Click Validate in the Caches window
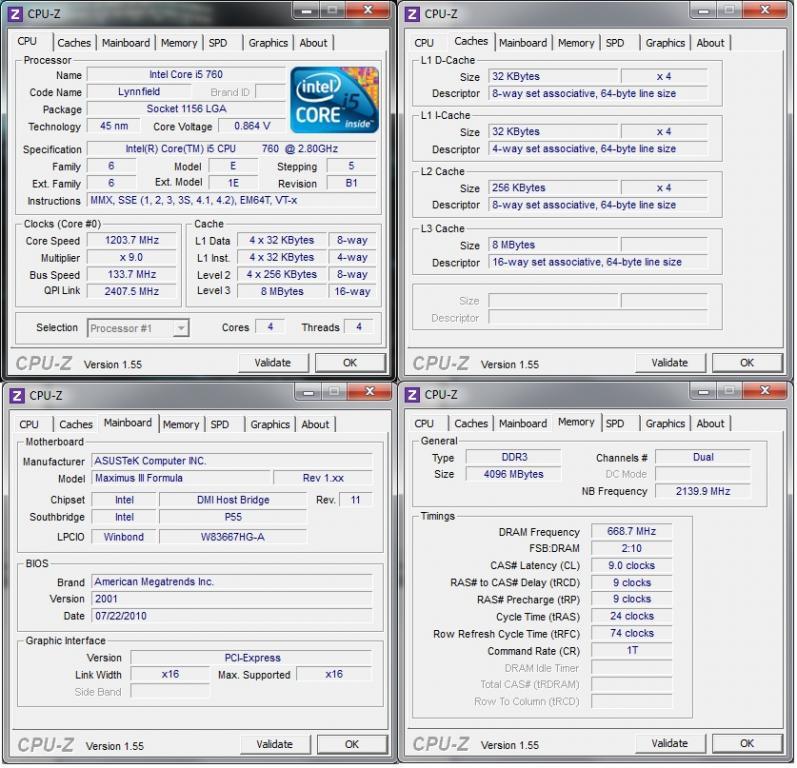This screenshot has height=768, width=797. (x=670, y=363)
